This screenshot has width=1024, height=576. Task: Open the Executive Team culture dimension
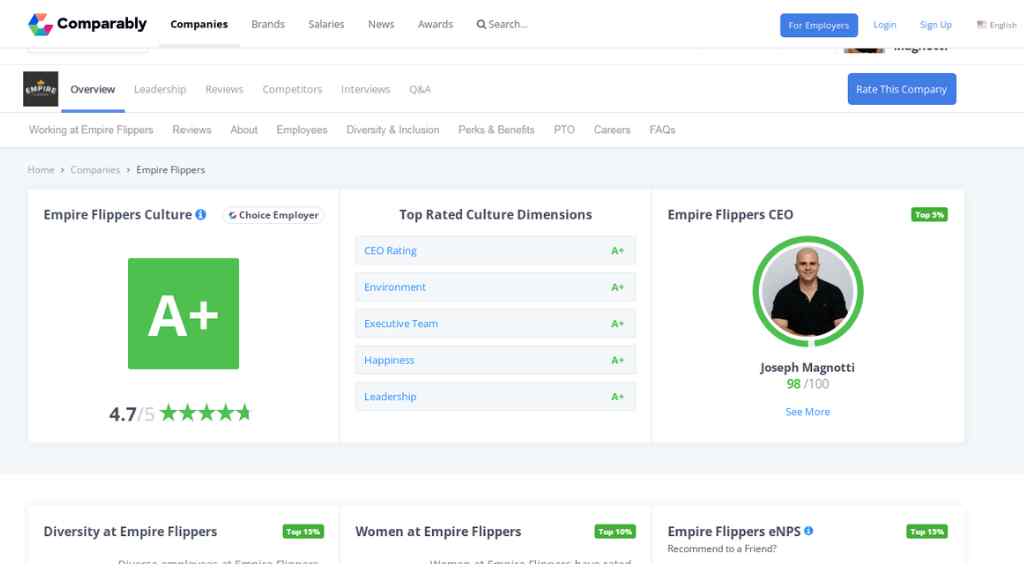tap(495, 324)
